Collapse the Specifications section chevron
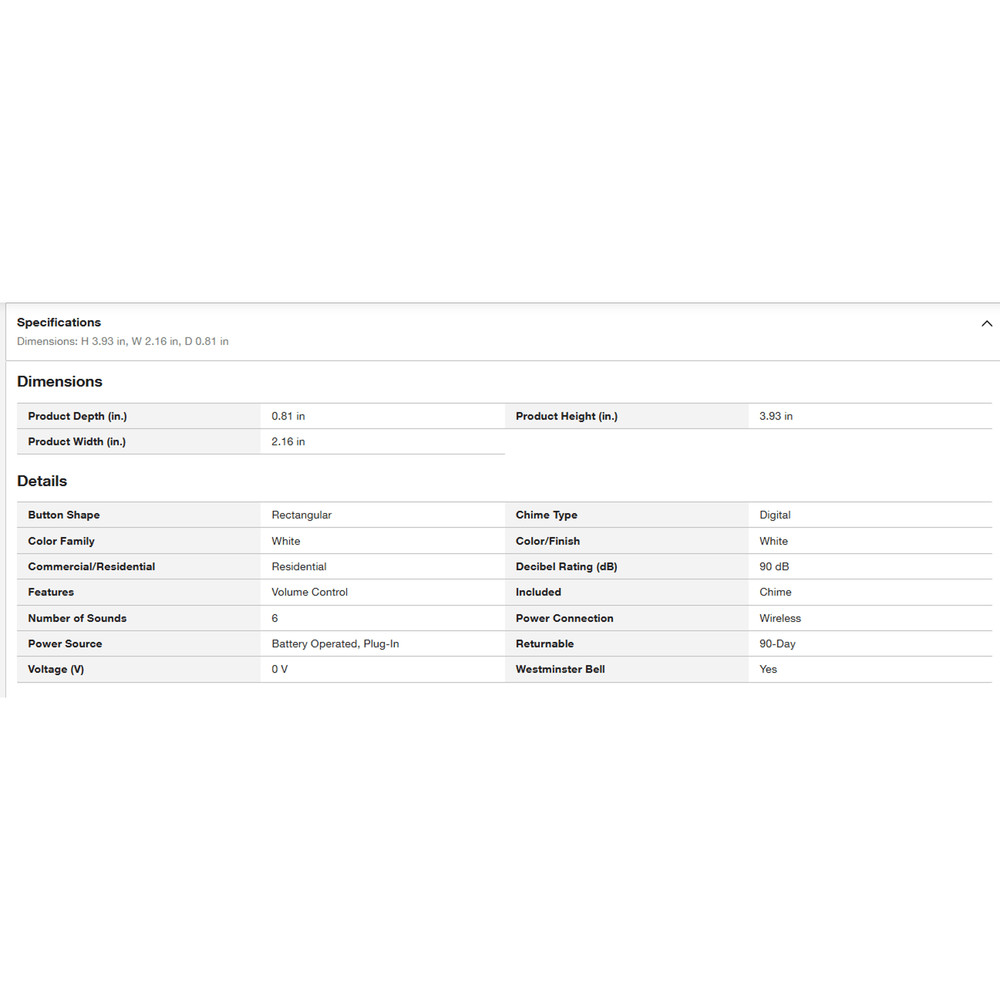 [x=986, y=324]
